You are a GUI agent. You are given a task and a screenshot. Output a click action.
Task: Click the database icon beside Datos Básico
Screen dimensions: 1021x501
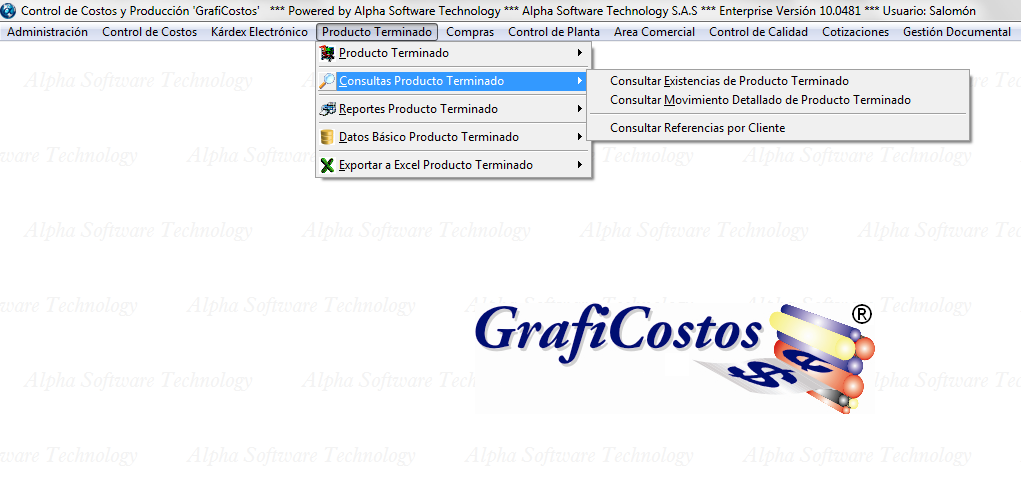coord(327,137)
